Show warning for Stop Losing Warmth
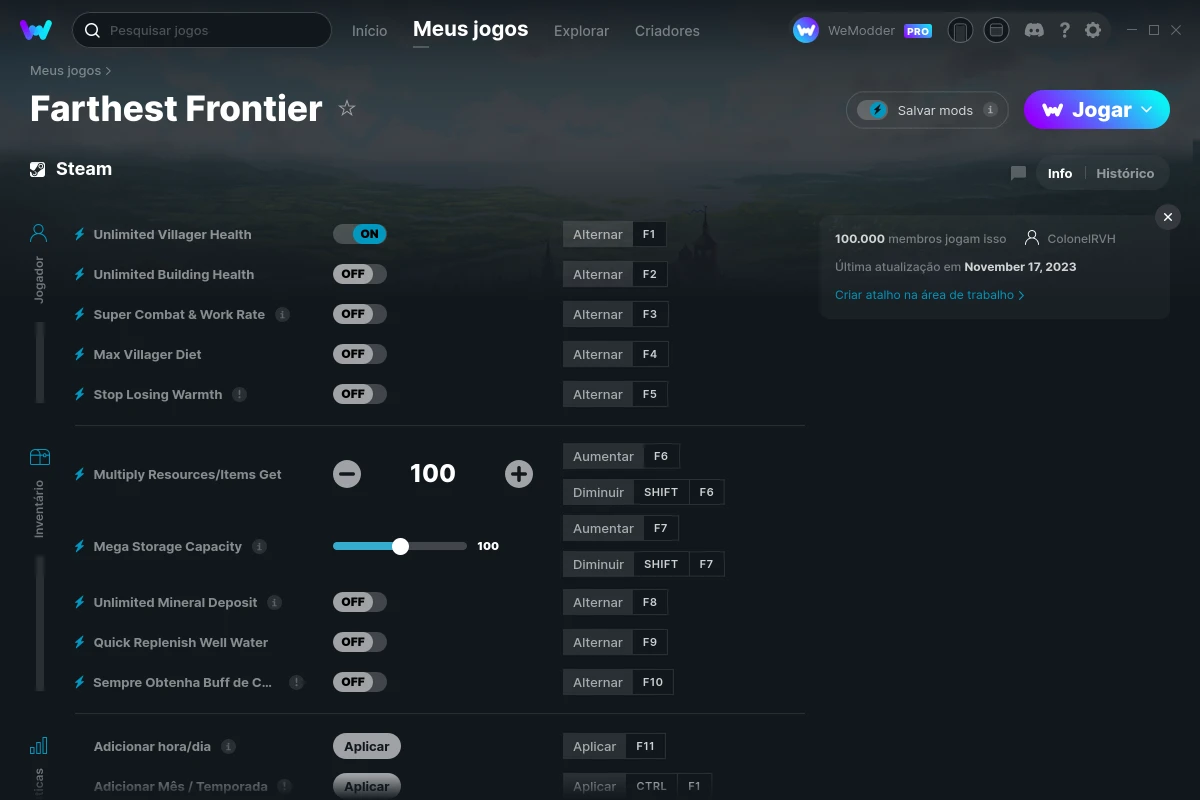1200x800 pixels. [x=239, y=394]
